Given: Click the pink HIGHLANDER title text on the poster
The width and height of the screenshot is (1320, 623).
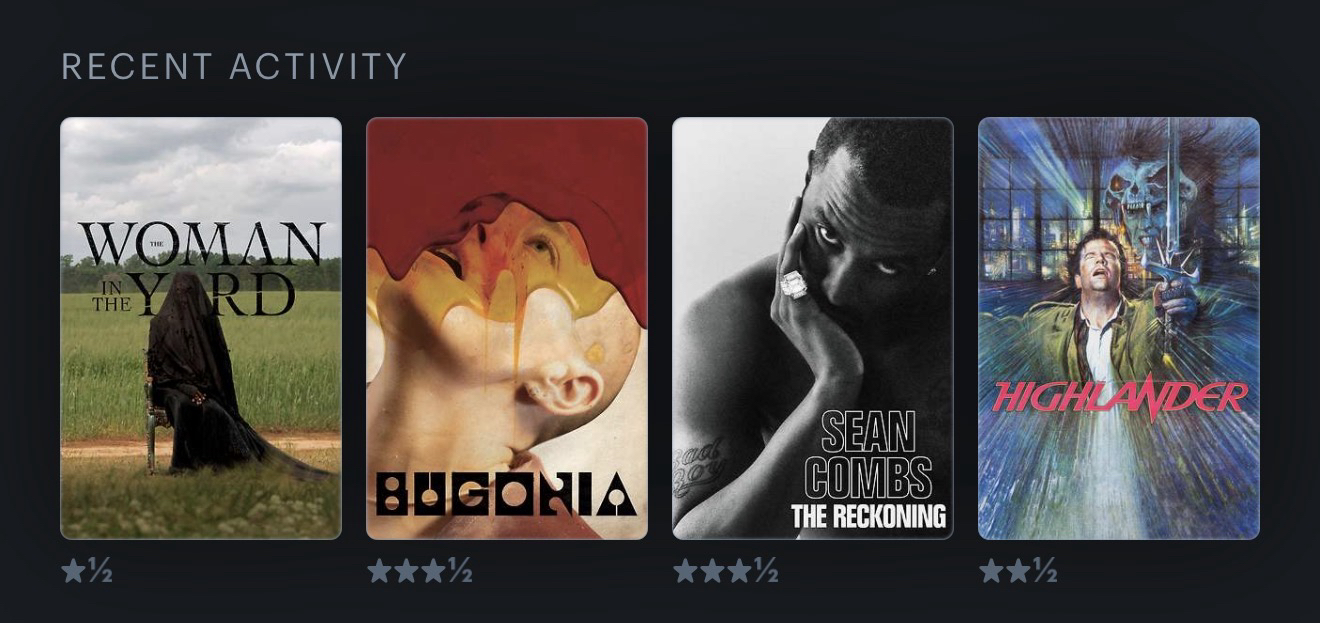Looking at the screenshot, I should [1120, 397].
